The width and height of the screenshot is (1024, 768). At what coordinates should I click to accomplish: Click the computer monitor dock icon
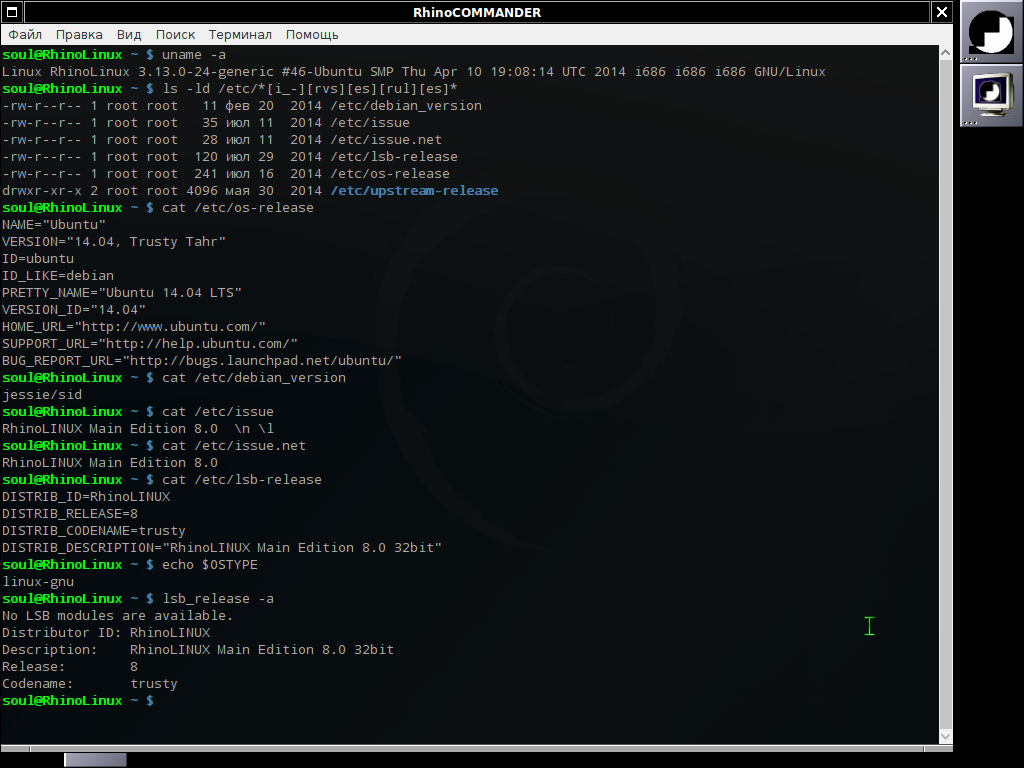click(991, 96)
